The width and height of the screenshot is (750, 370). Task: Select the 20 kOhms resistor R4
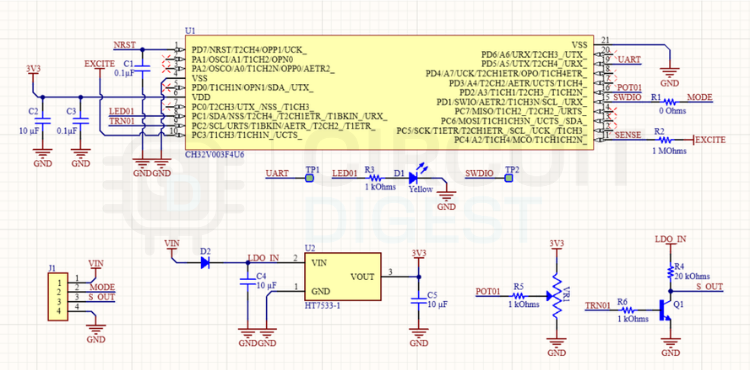tap(670, 271)
